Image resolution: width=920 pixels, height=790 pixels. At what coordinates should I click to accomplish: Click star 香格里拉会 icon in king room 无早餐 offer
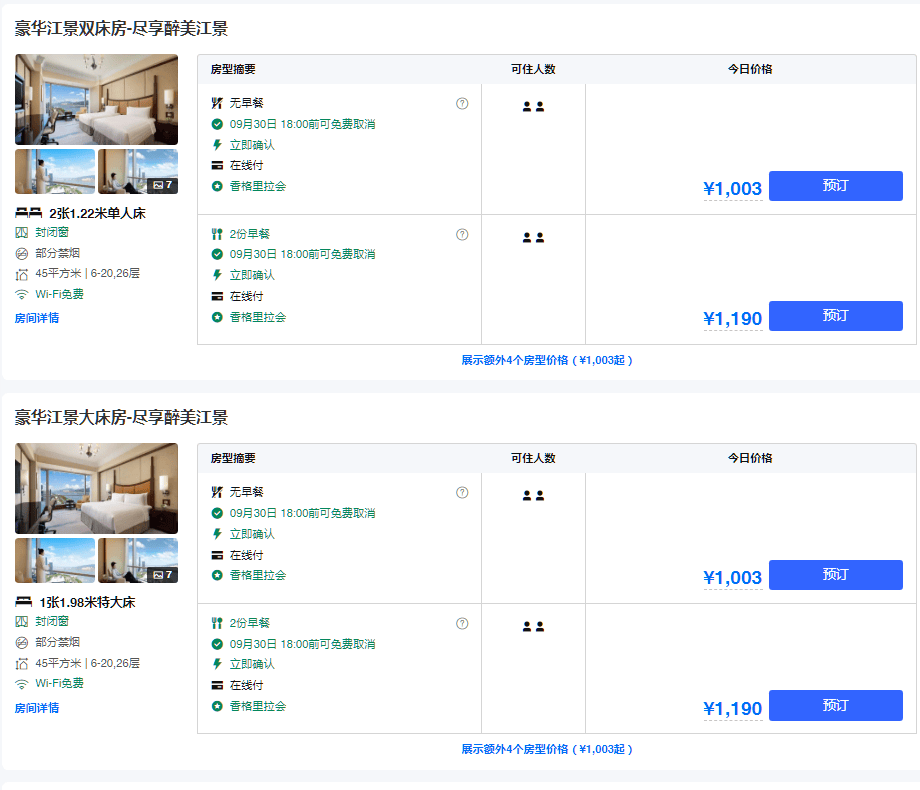[217, 575]
